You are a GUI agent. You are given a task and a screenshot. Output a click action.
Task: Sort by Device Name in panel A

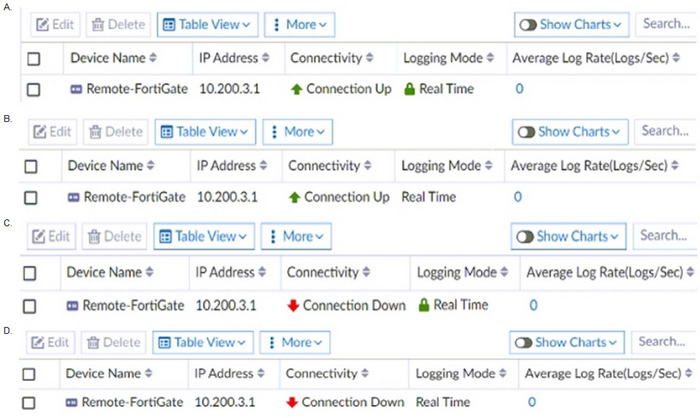pyautogui.click(x=153, y=58)
